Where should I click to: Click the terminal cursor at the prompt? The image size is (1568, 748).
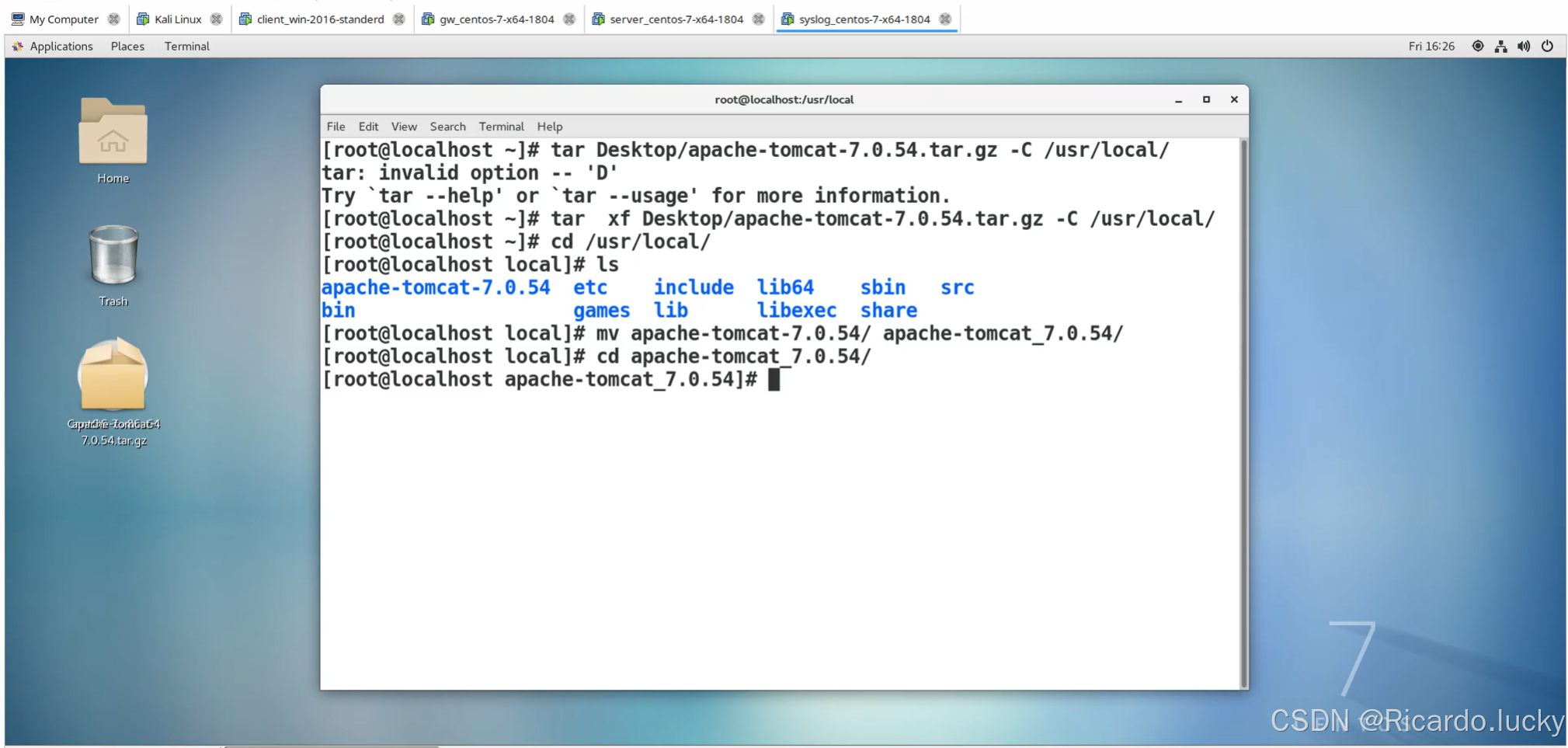[x=774, y=380]
